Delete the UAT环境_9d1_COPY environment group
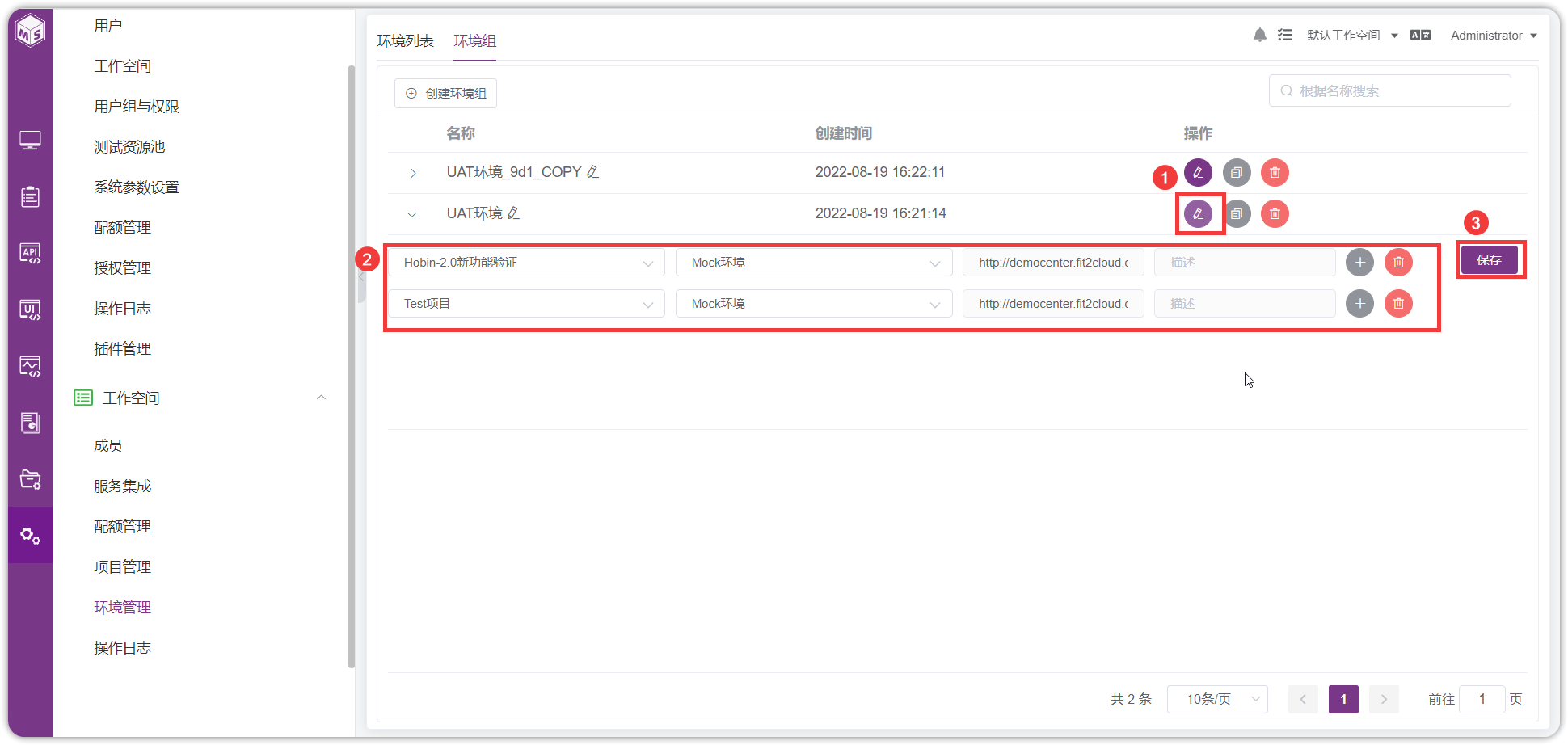1568x745 pixels. [1275, 172]
